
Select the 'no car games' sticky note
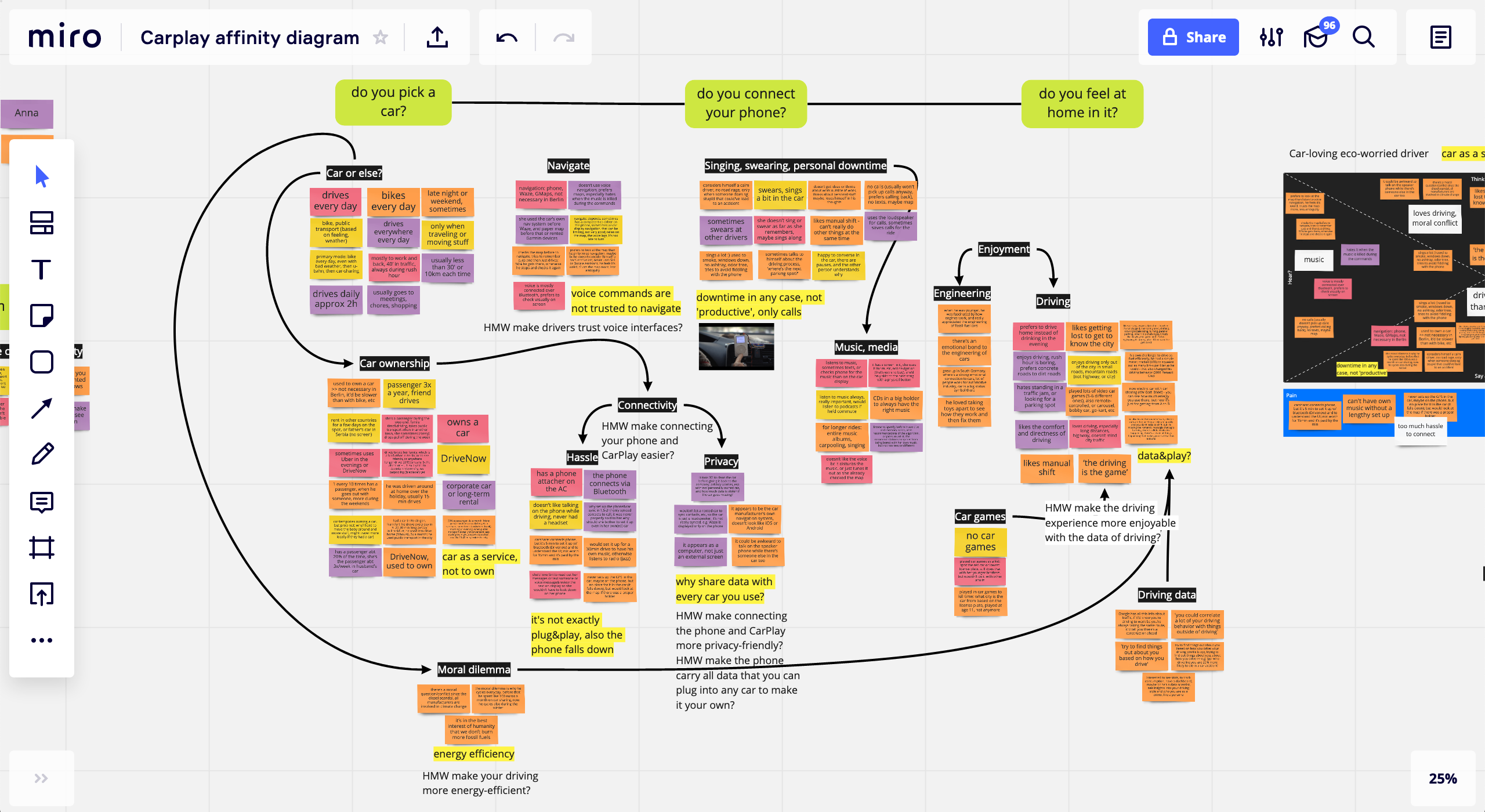click(x=980, y=541)
